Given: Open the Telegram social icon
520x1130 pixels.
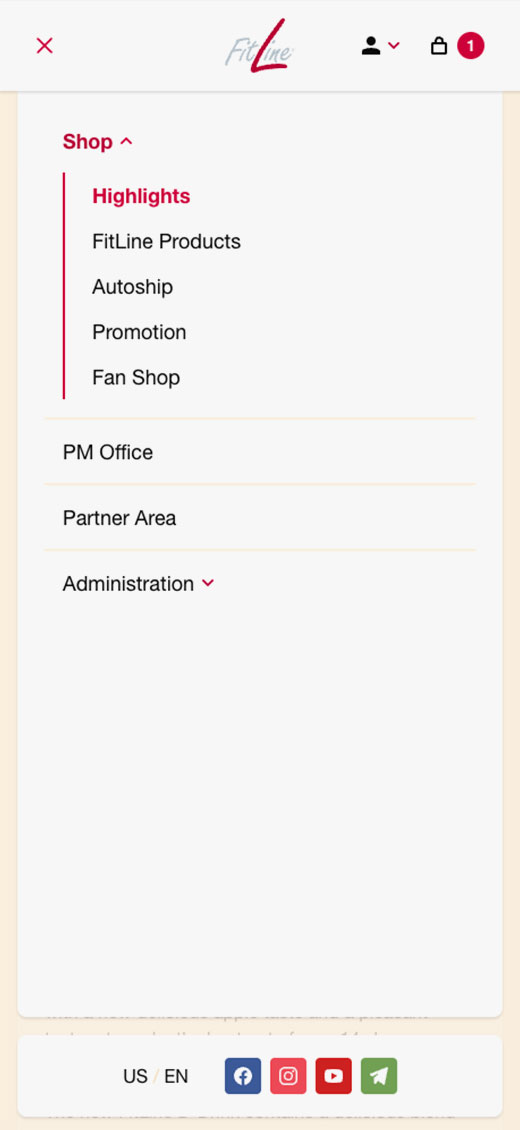Looking at the screenshot, I should (379, 1076).
